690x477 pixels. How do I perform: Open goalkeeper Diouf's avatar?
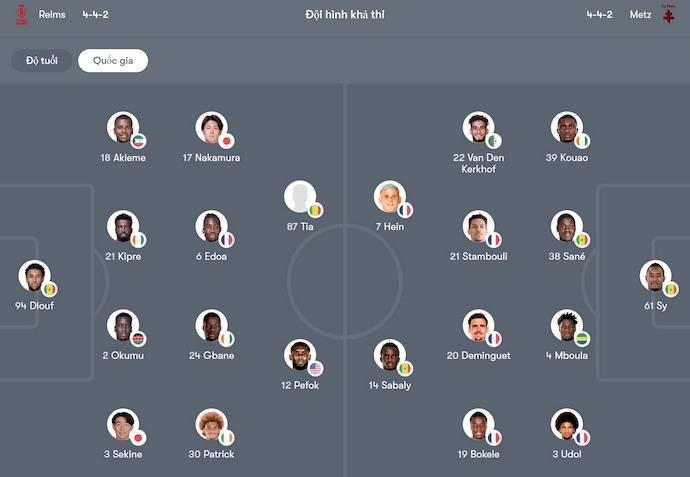[34, 276]
